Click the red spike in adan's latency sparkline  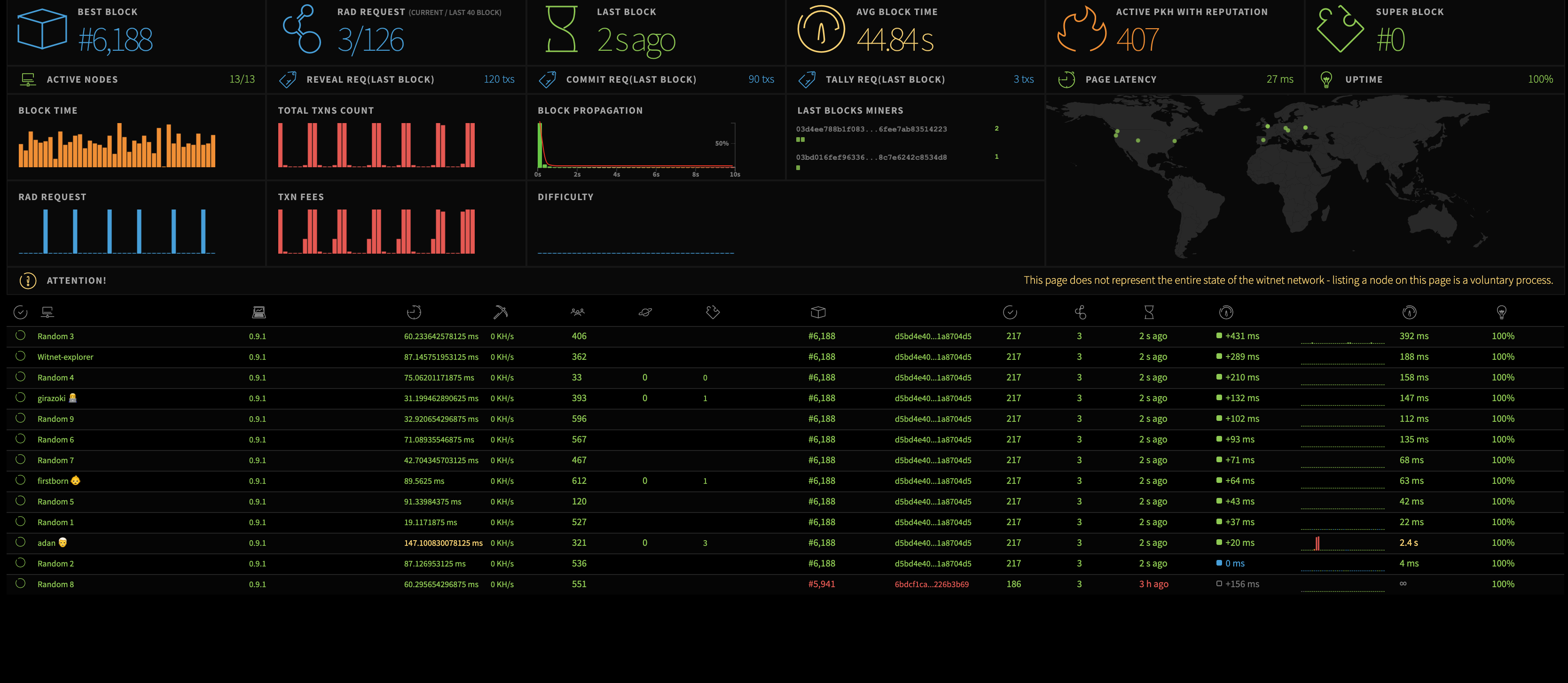1317,543
